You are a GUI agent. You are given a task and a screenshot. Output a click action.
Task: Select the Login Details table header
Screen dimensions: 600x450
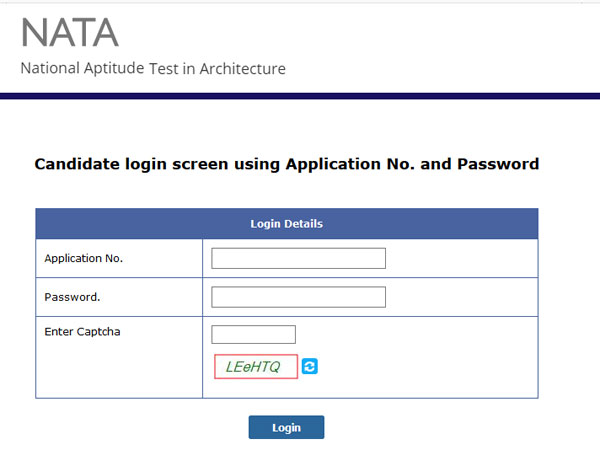pos(286,223)
